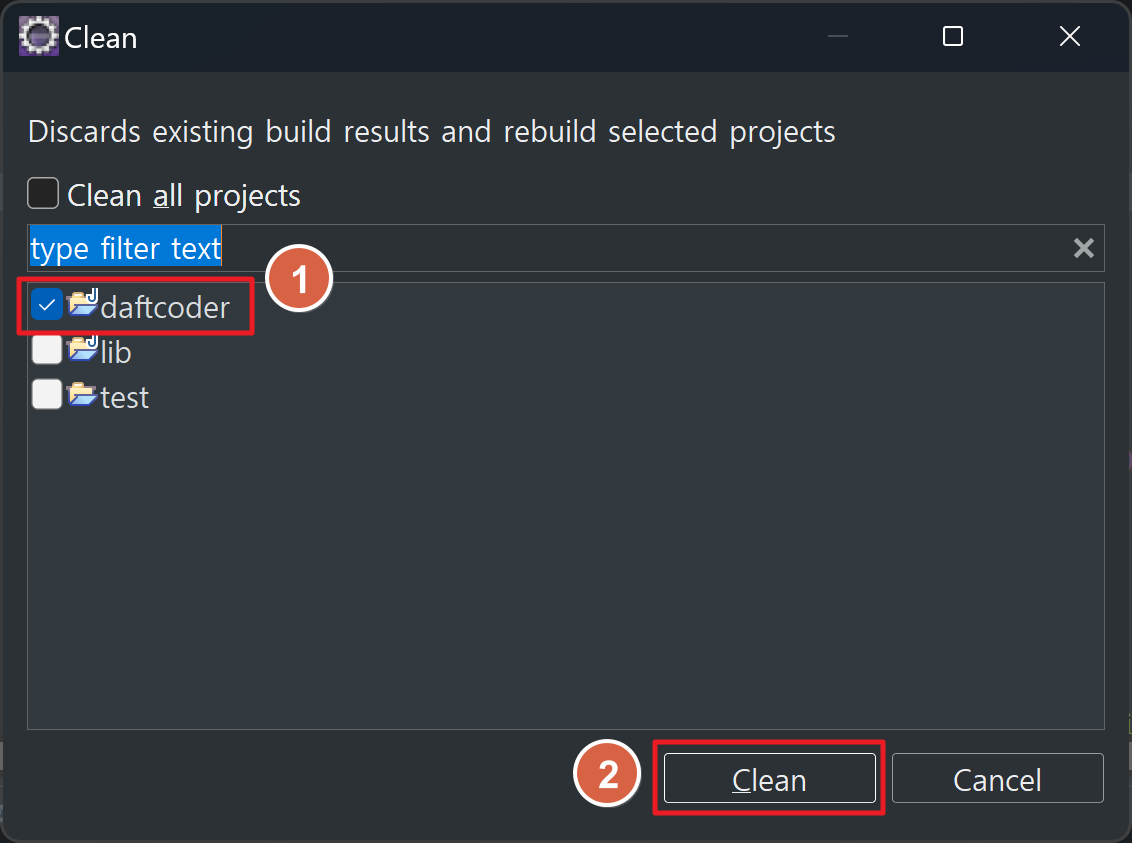The height and width of the screenshot is (843, 1132).
Task: Select the lib project entry
Action: 114,351
